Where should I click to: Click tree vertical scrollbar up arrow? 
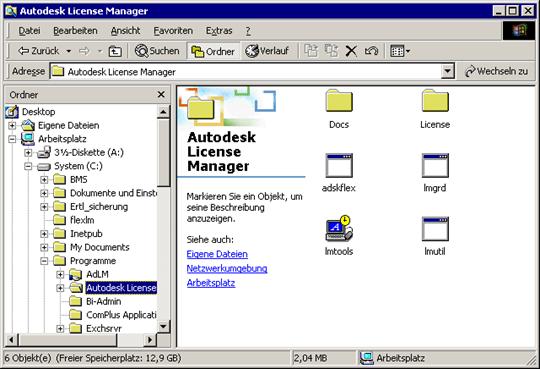(x=163, y=112)
